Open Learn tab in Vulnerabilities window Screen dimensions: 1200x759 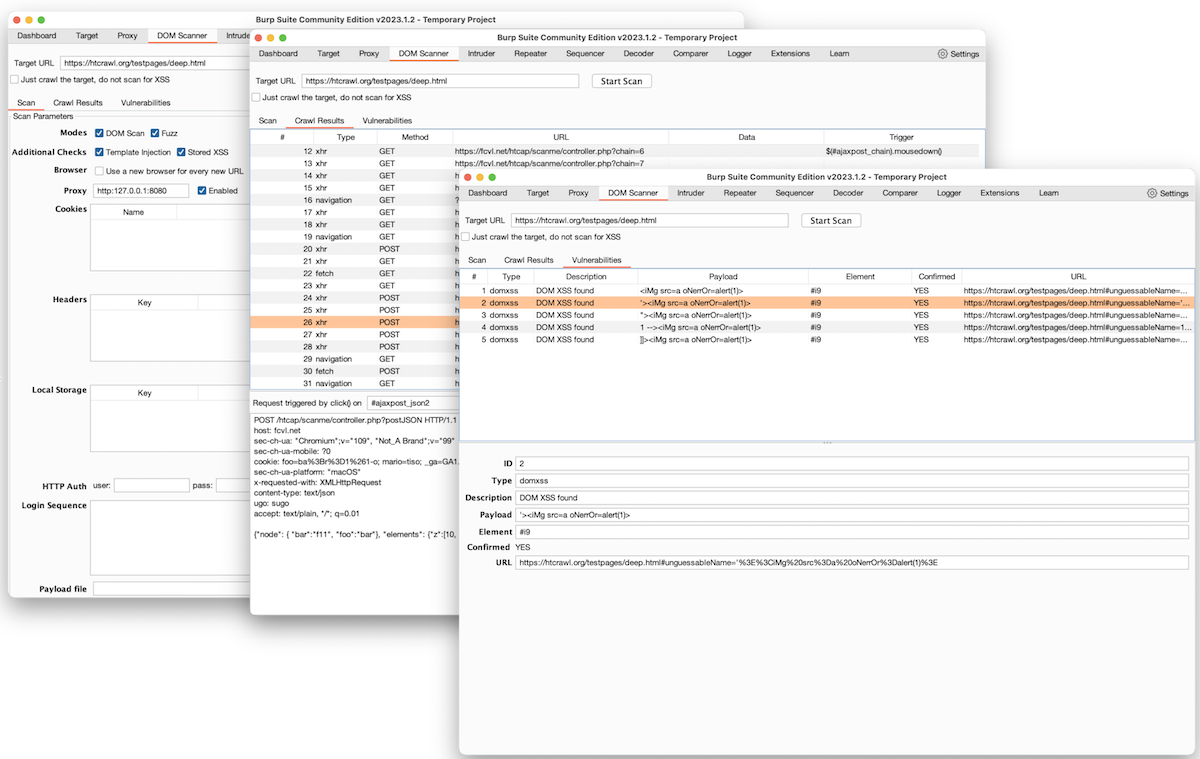1048,193
